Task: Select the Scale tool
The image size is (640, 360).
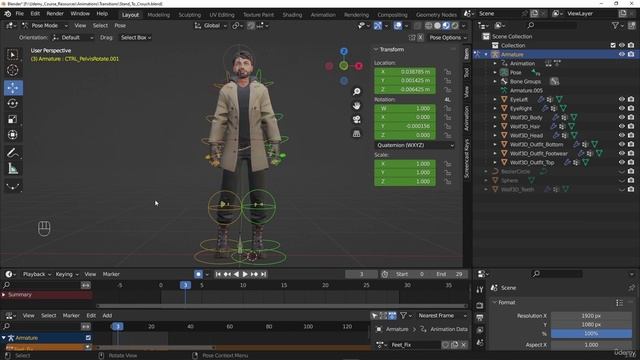Action: coord(13,119)
